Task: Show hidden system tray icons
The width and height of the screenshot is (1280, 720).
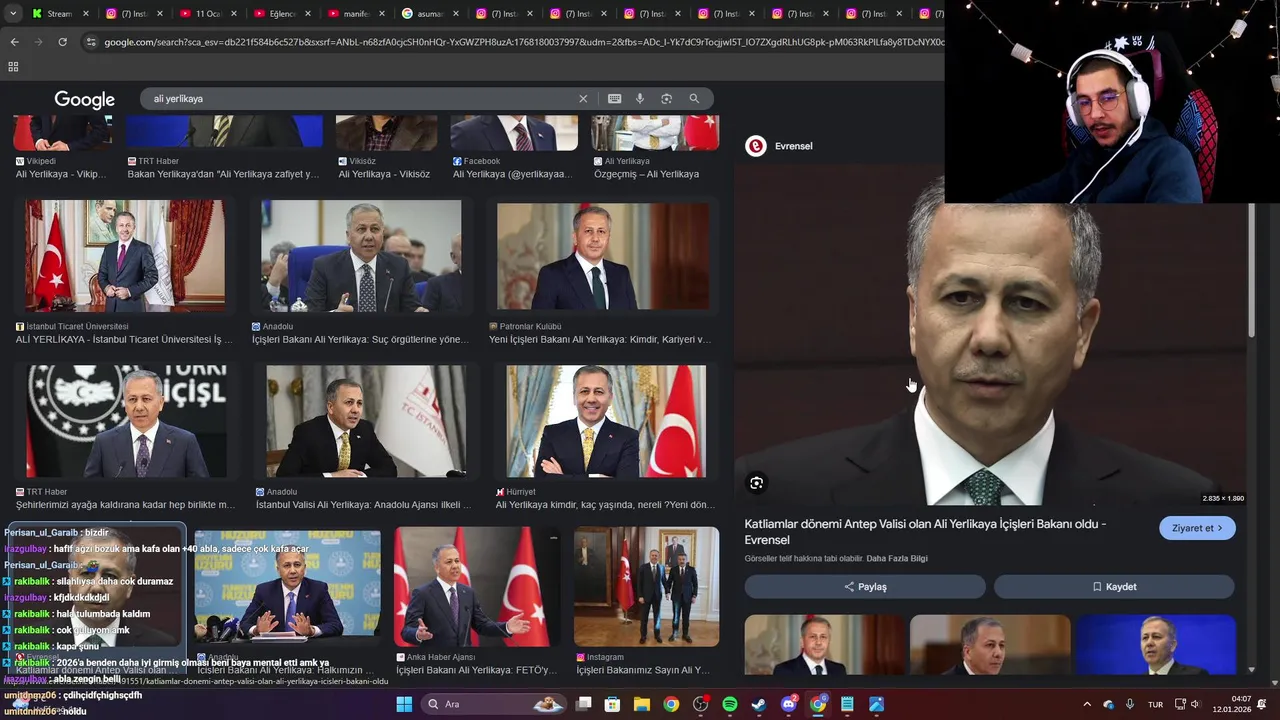Action: (x=1087, y=704)
